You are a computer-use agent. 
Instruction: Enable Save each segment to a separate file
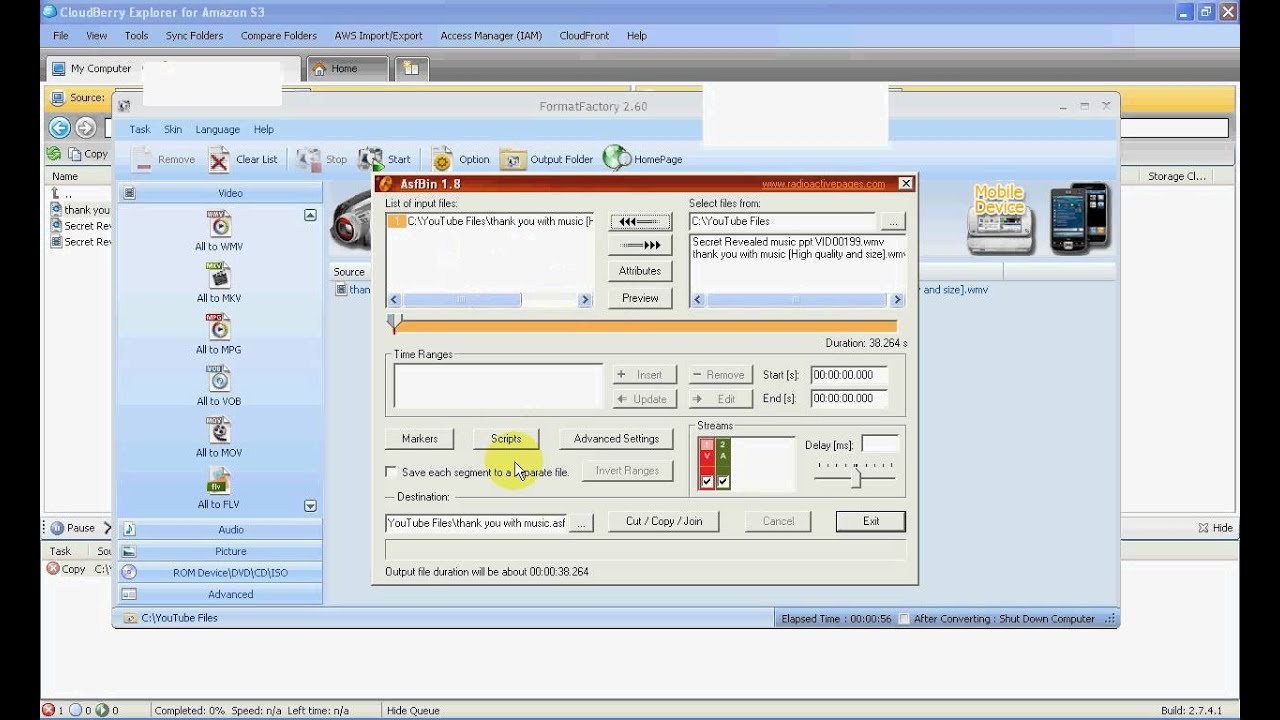[x=391, y=472]
